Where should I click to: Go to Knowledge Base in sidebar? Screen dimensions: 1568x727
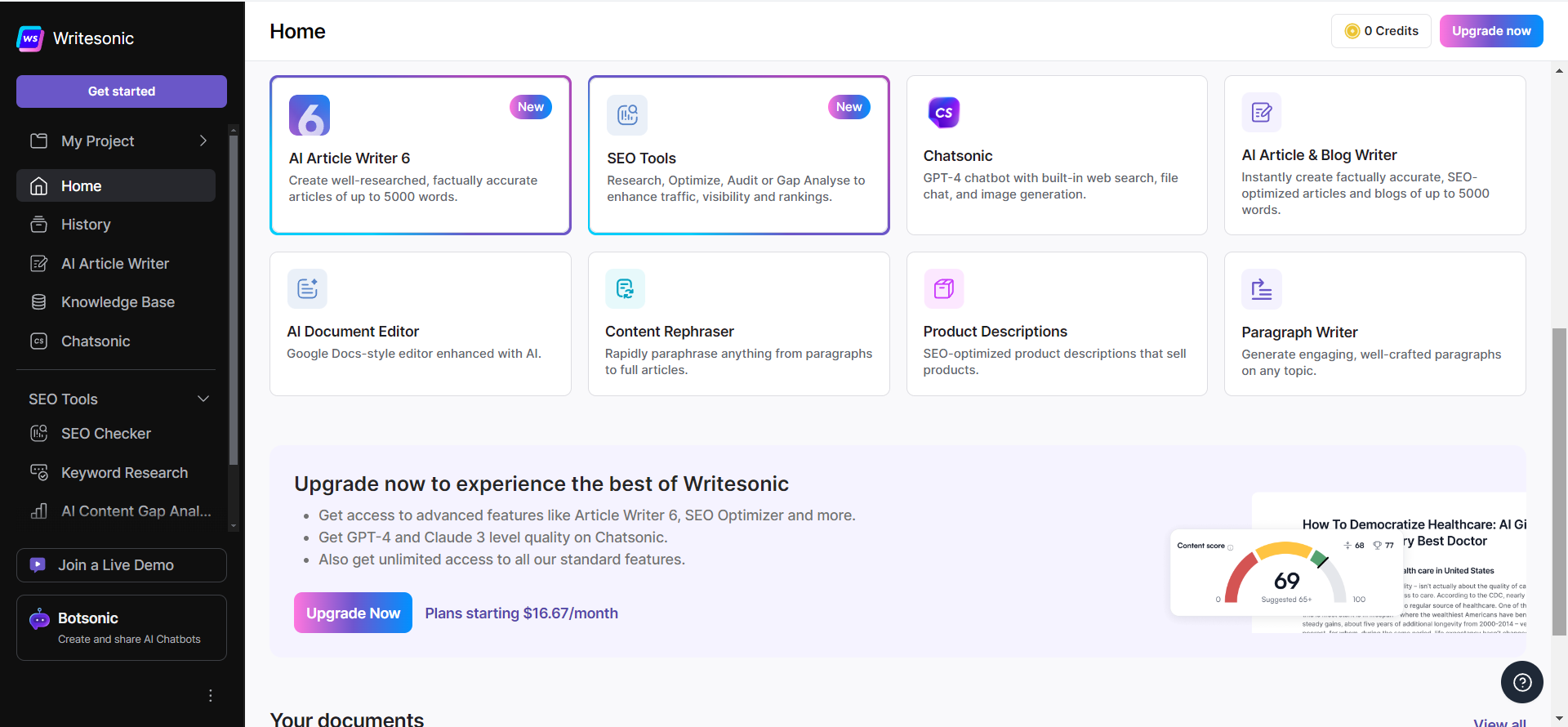tap(118, 302)
